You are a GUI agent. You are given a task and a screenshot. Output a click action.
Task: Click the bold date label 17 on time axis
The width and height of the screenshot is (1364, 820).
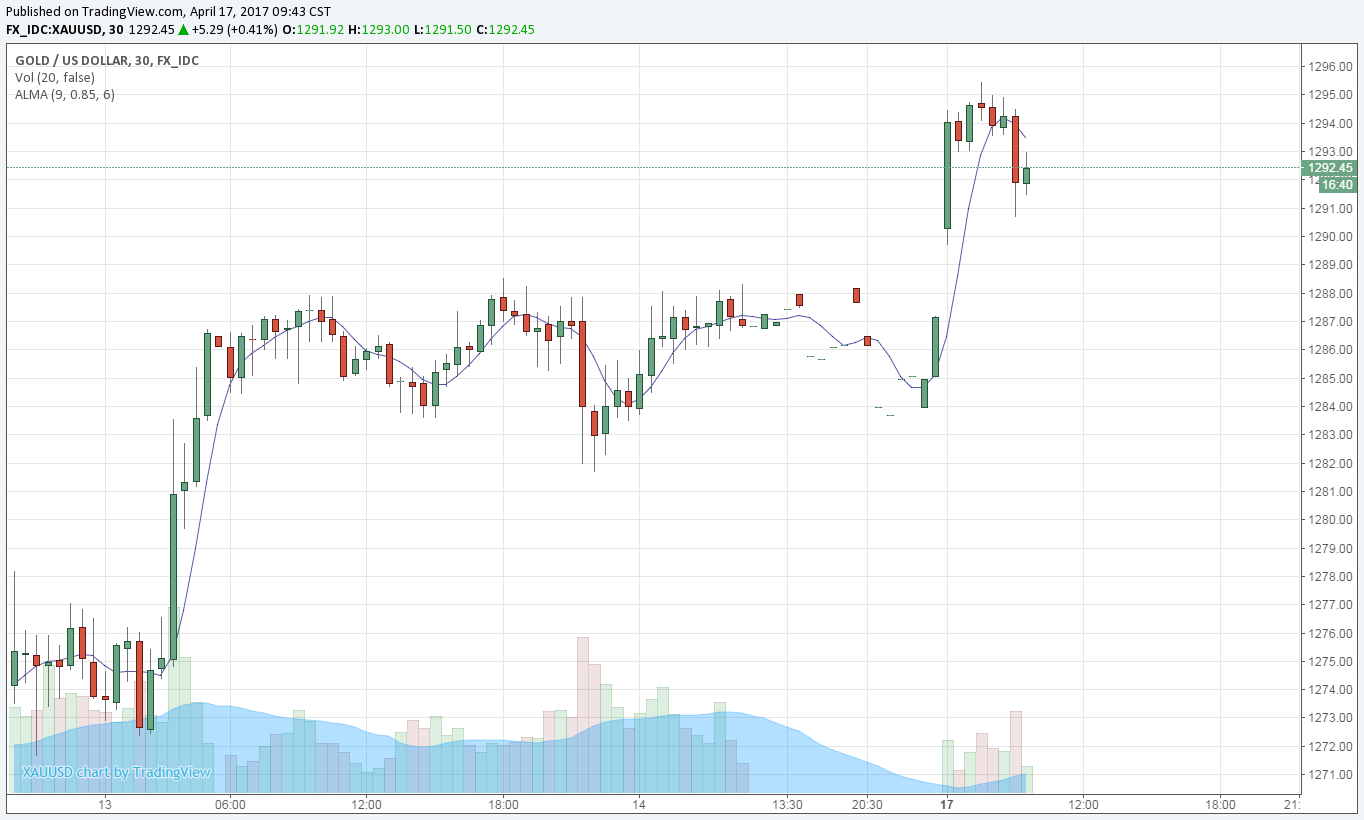tap(946, 805)
